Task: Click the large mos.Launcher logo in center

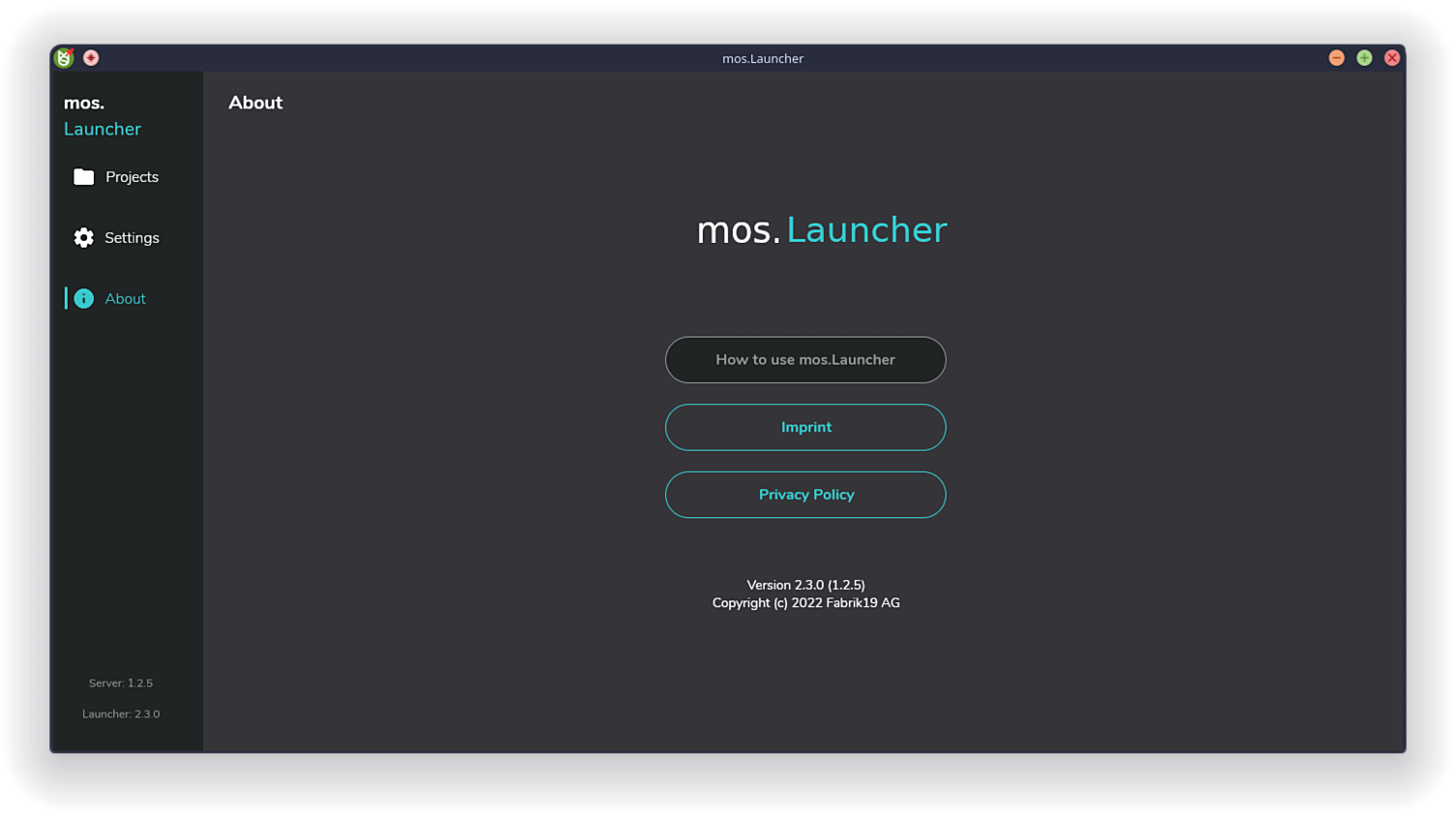Action: point(821,229)
